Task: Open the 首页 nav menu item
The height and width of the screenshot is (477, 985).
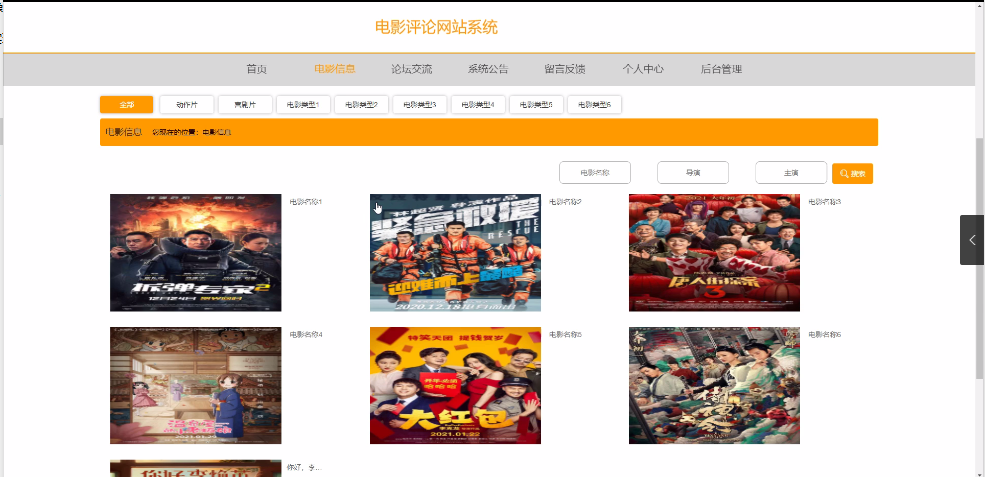Action: (x=256, y=69)
